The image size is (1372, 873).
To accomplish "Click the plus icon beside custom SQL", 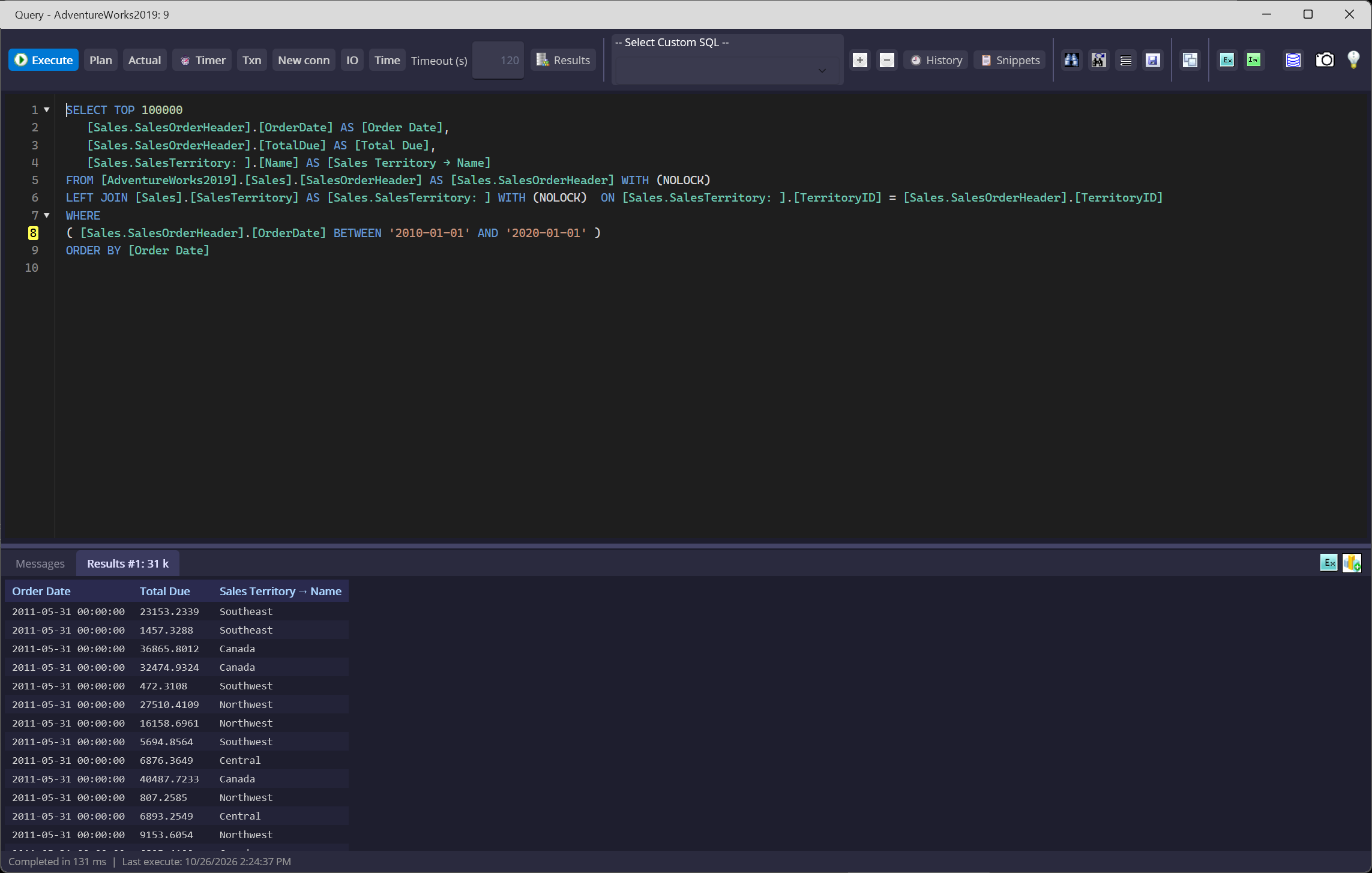I will coord(860,60).
